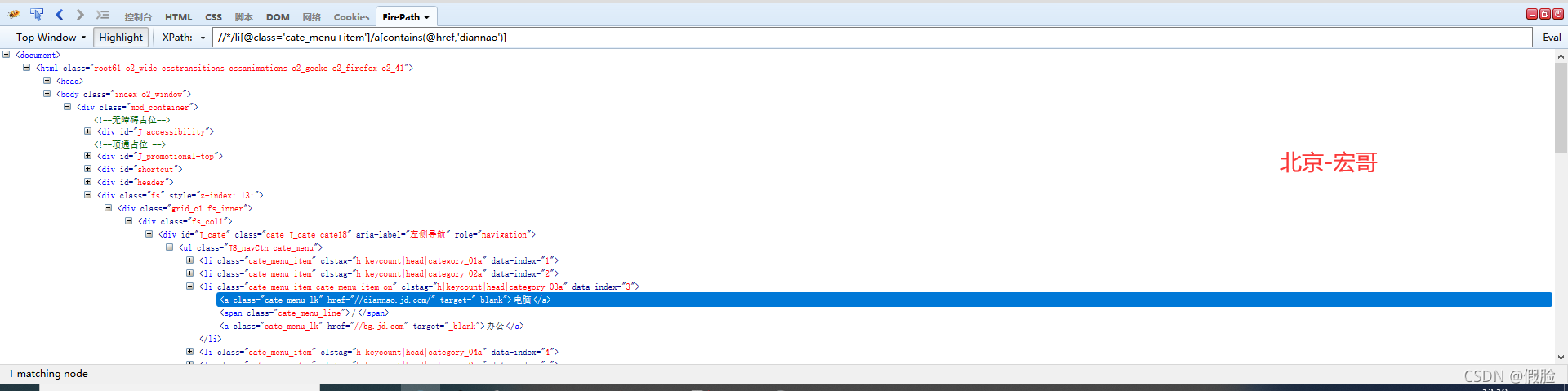Expand the li category_02a node

pos(190,273)
